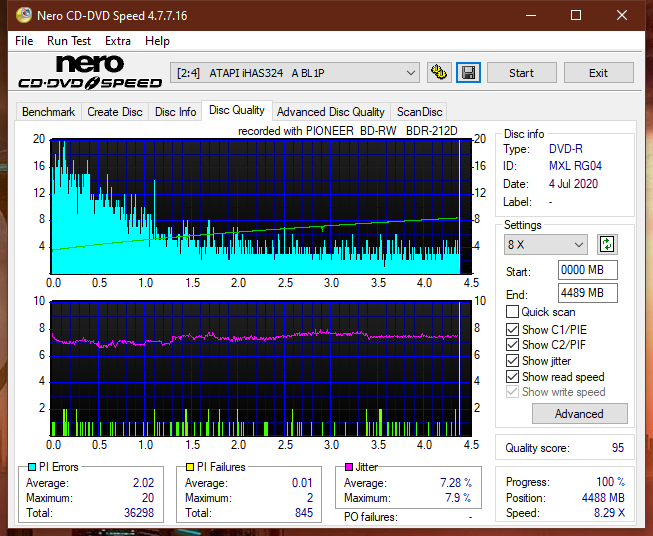Switch to the ScanDisc tab
Image resolution: width=653 pixels, height=536 pixels.
click(x=419, y=112)
